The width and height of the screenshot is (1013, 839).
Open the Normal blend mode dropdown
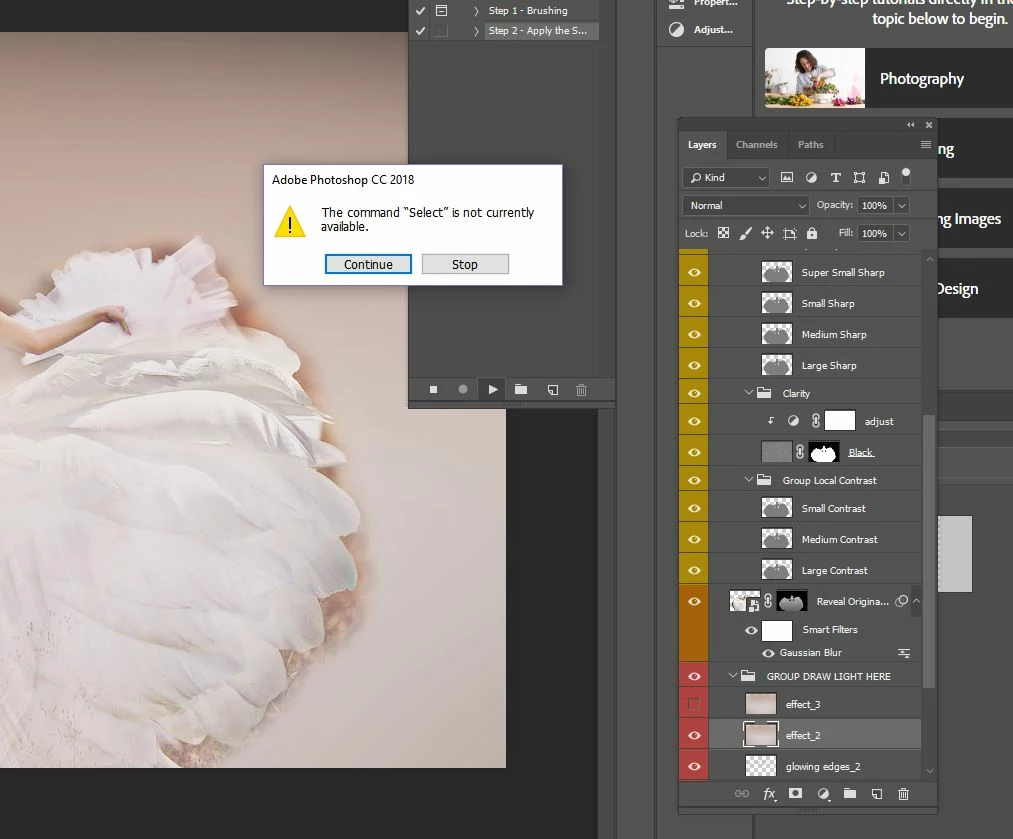pos(746,205)
